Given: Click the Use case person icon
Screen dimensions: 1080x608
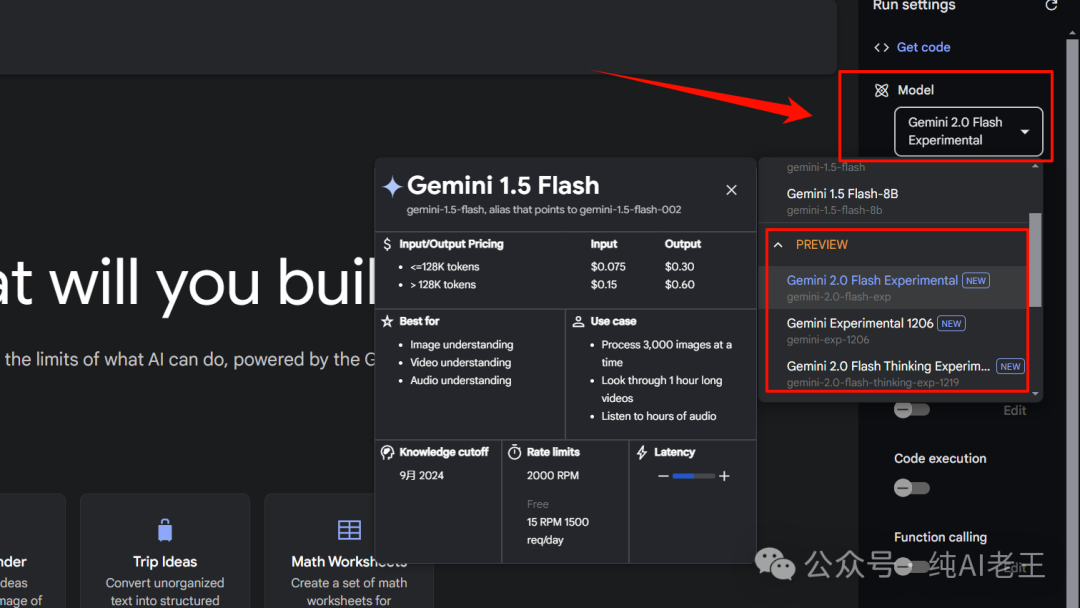Looking at the screenshot, I should tap(579, 322).
